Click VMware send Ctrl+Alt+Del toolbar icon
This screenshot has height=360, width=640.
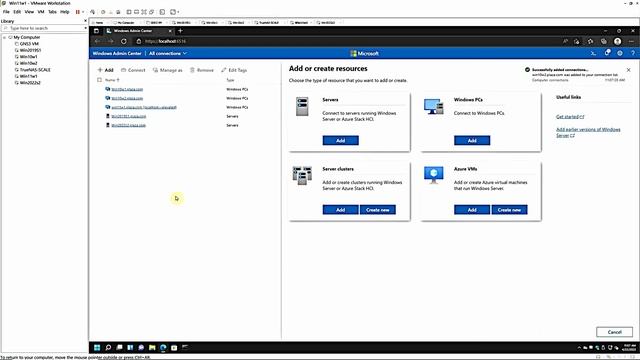click(93, 12)
